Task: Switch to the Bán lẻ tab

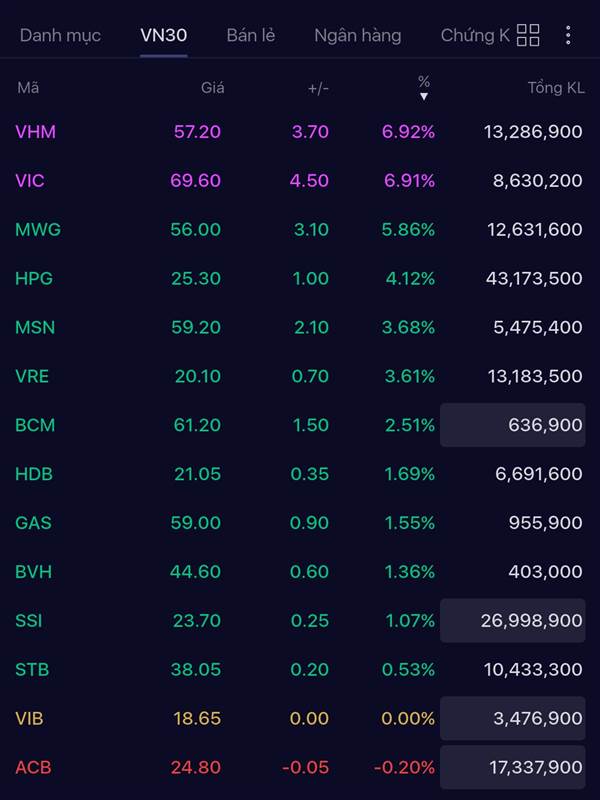Action: [251, 36]
